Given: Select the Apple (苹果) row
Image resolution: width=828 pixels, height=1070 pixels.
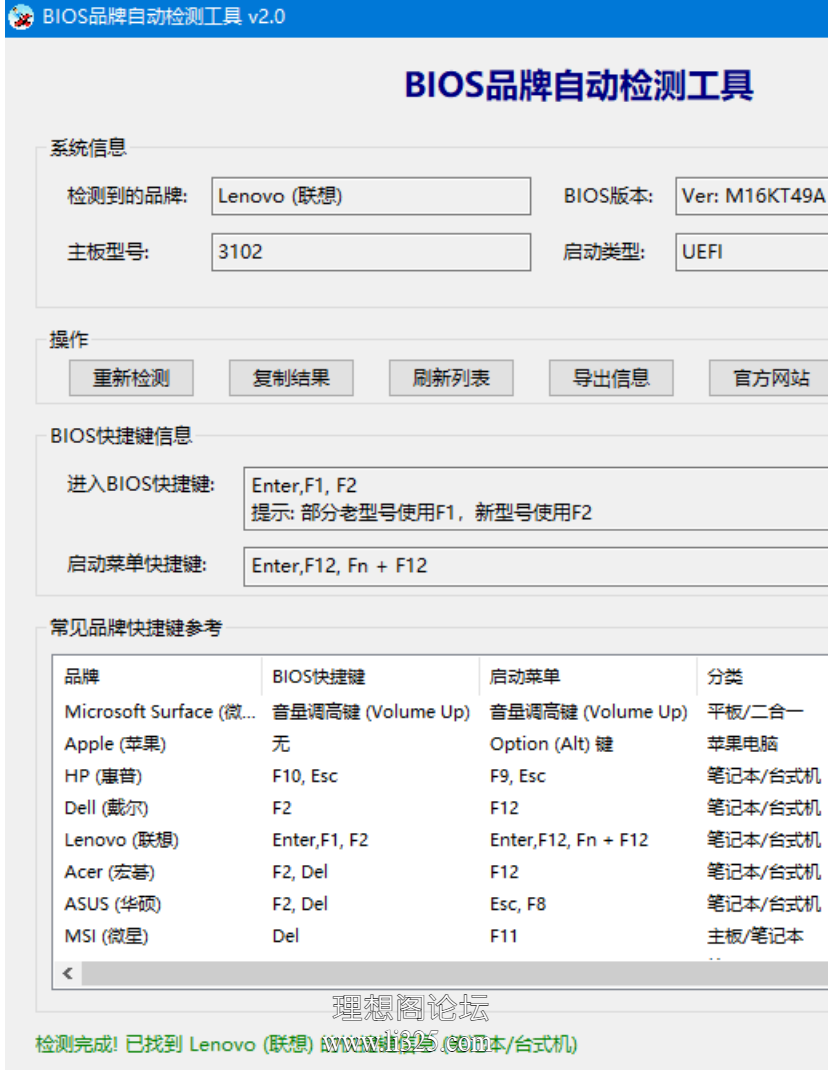Looking at the screenshot, I should click(x=440, y=744).
